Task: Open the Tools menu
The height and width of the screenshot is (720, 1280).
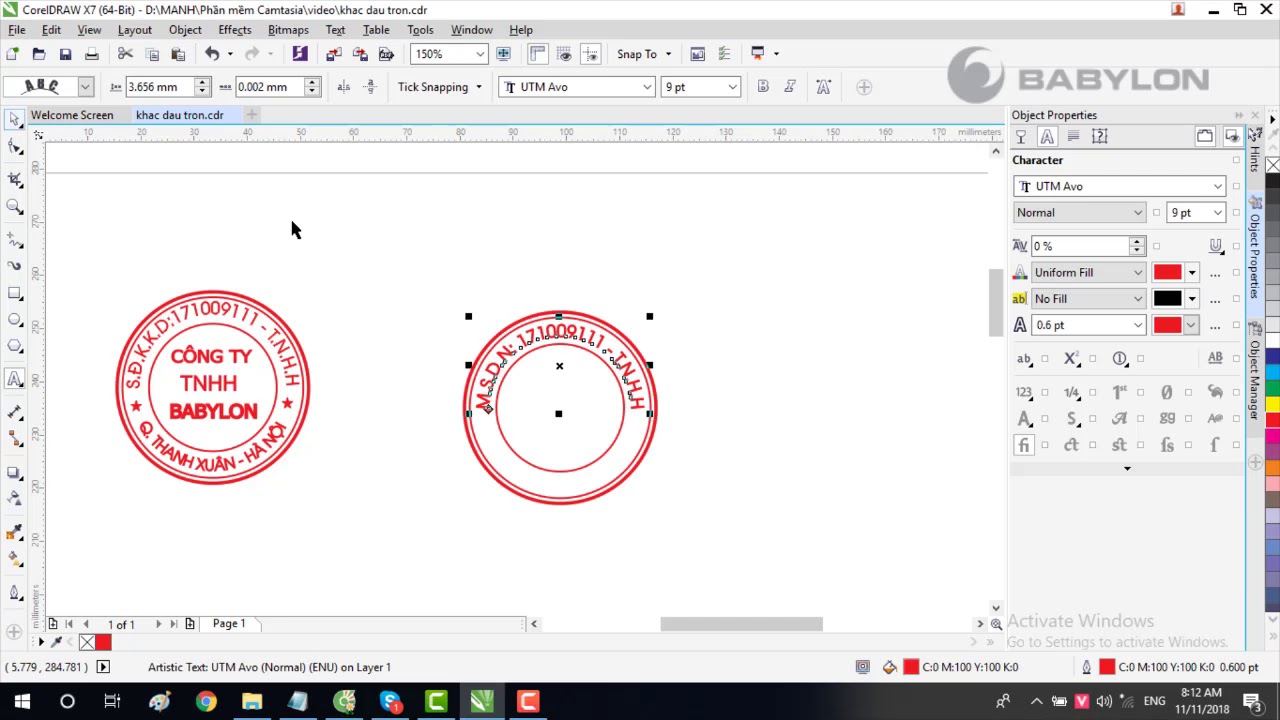Action: pos(420,30)
